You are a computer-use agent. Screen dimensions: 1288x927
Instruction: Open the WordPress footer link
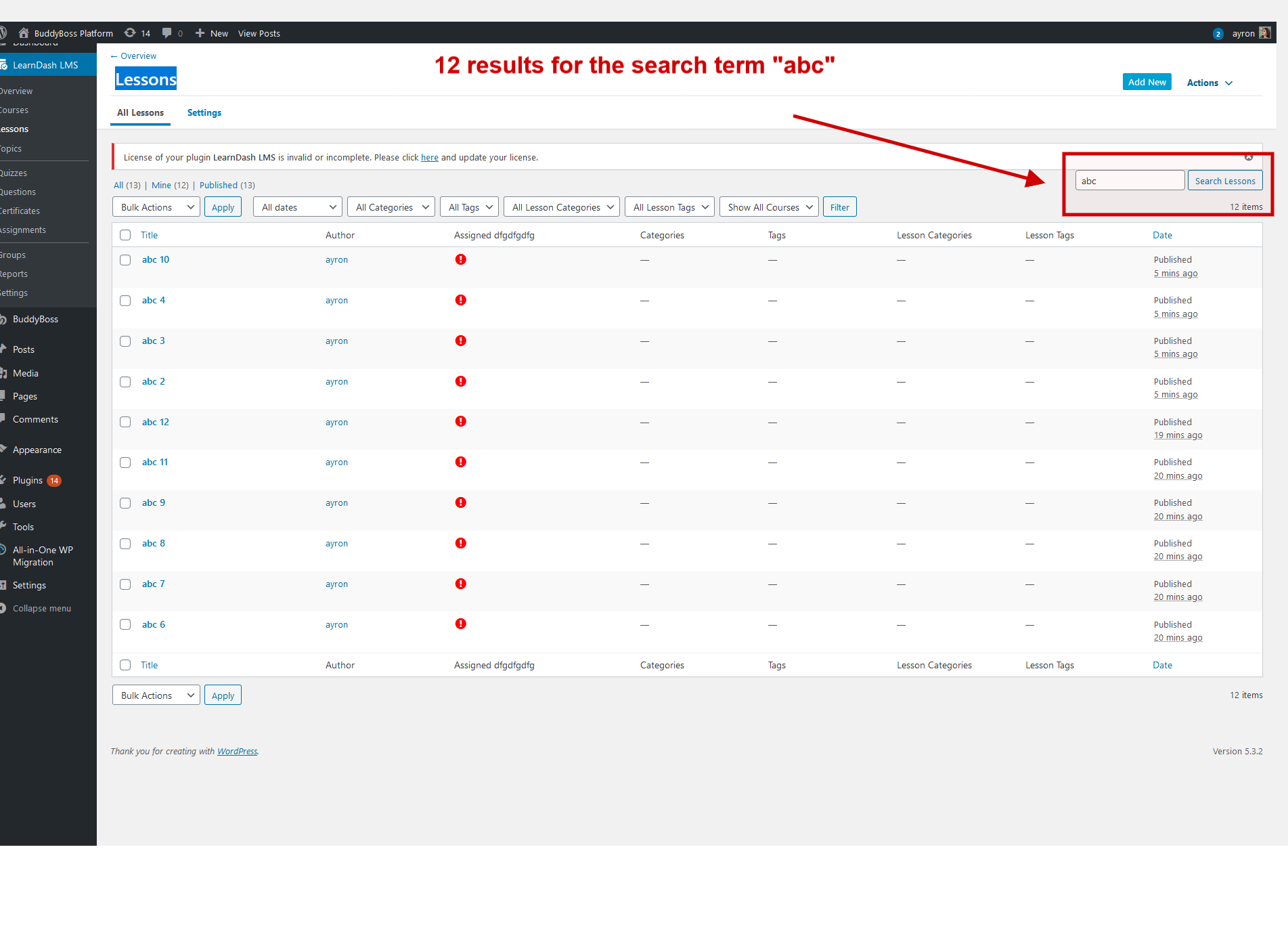point(237,751)
